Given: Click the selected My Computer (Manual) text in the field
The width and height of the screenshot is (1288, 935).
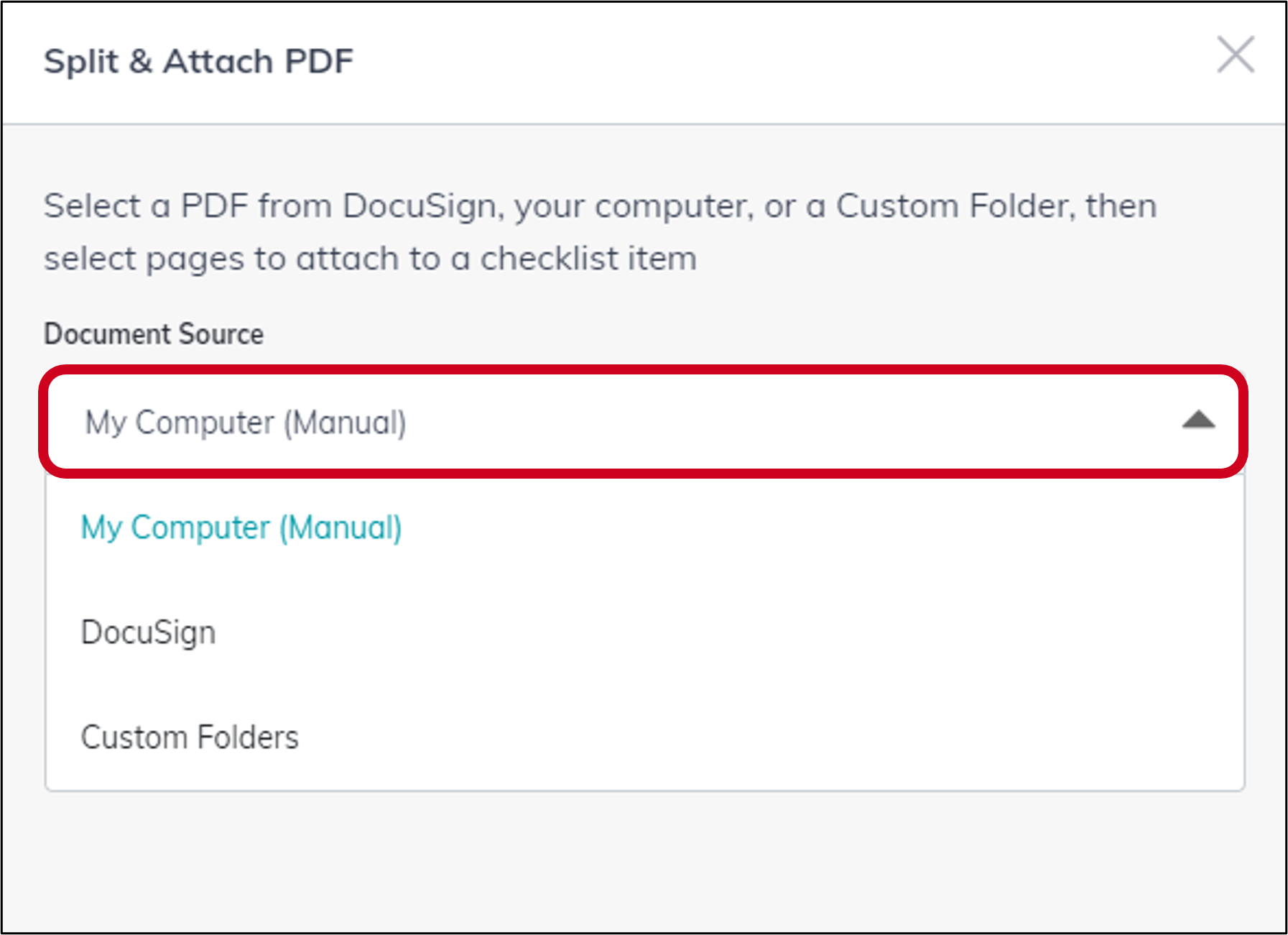Looking at the screenshot, I should 246,423.
